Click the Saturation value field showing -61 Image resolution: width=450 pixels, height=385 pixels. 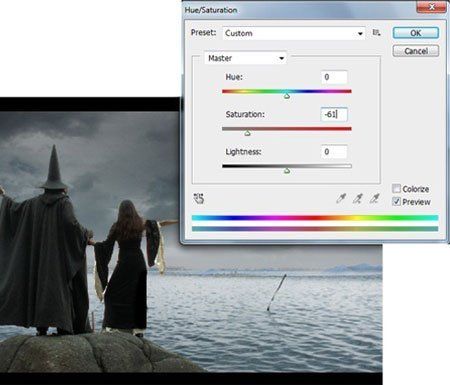[334, 114]
